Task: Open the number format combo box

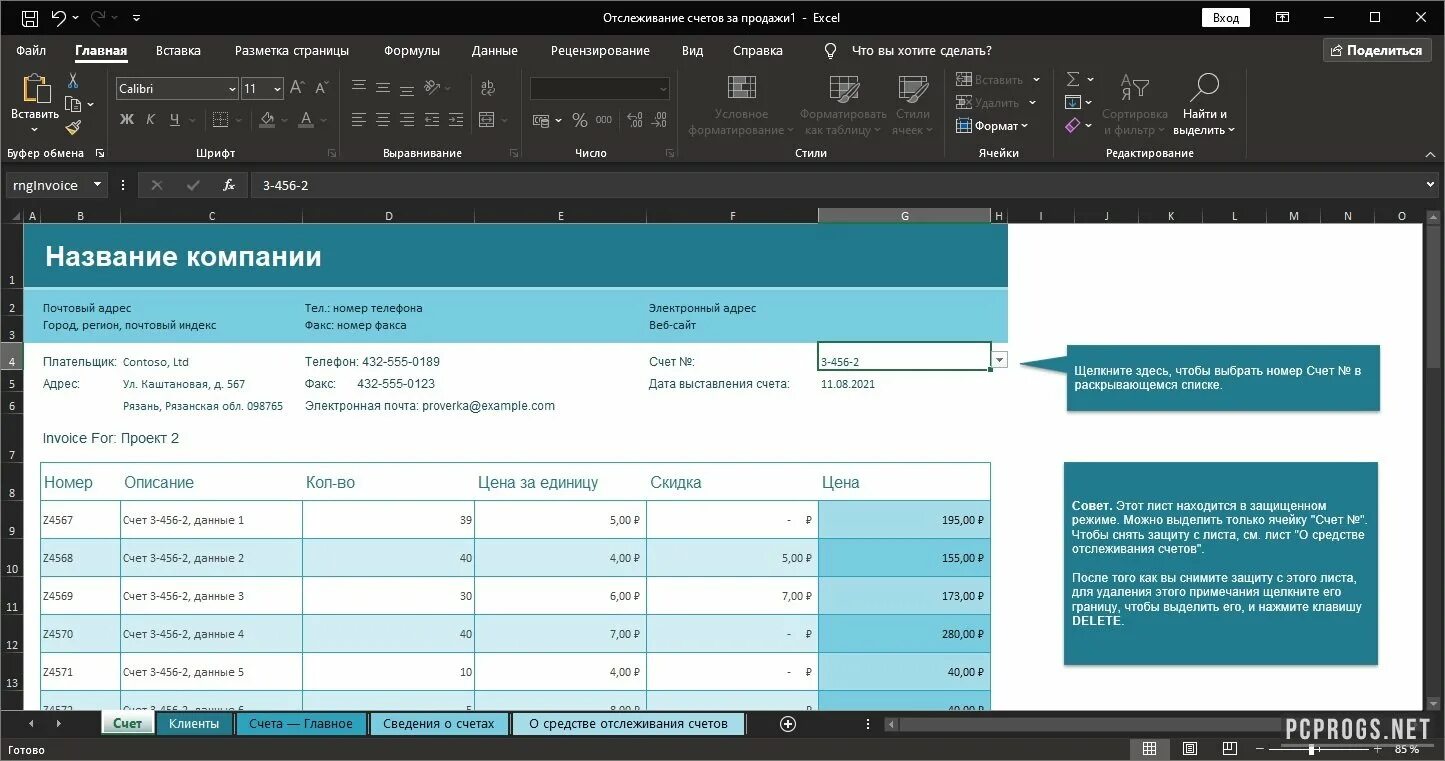Action: [600, 89]
